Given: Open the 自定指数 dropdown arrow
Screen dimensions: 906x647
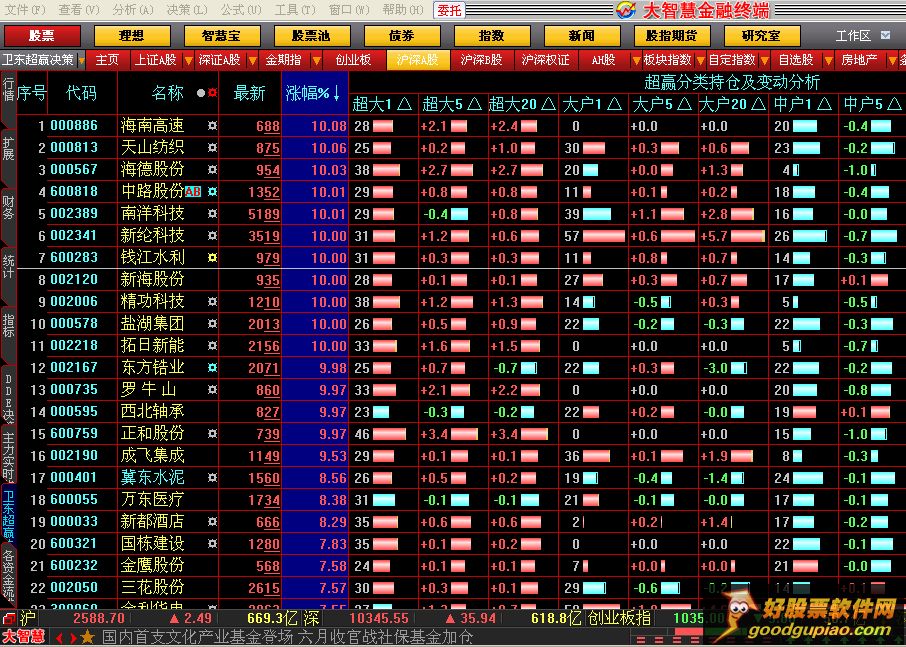Looking at the screenshot, I should point(764,60).
